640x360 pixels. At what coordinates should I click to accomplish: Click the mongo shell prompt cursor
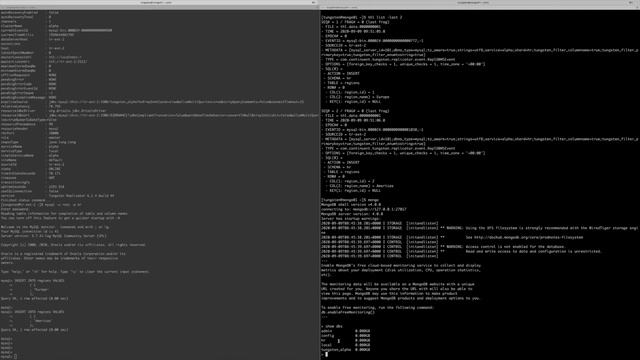(326, 354)
